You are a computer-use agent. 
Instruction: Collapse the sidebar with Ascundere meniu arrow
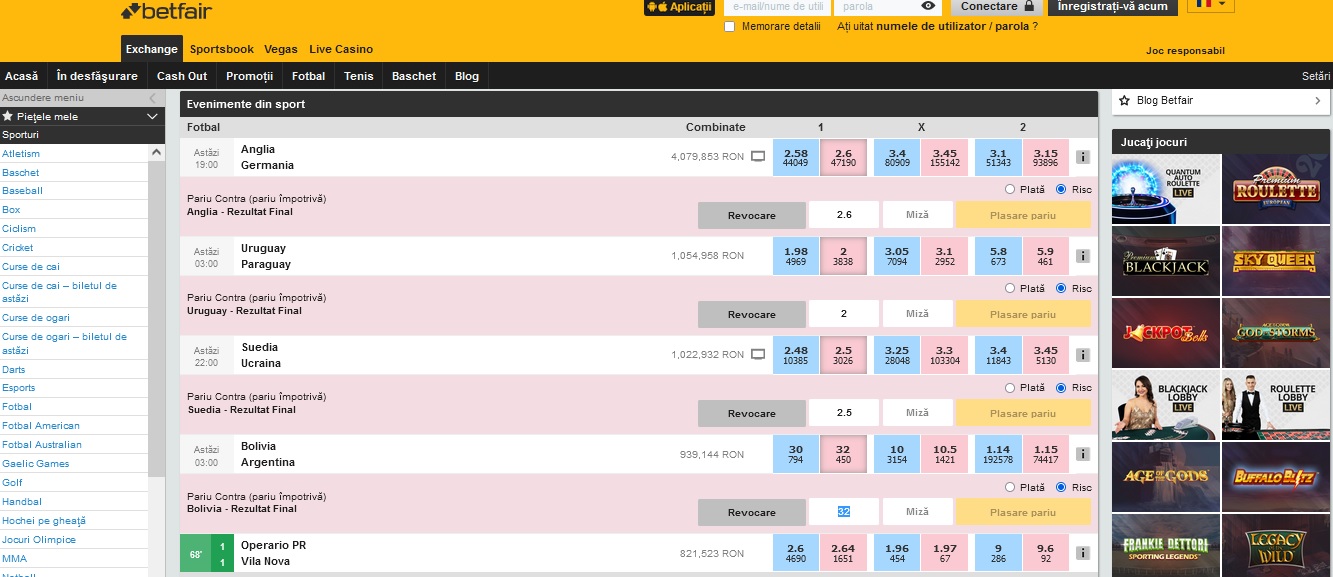tap(152, 98)
